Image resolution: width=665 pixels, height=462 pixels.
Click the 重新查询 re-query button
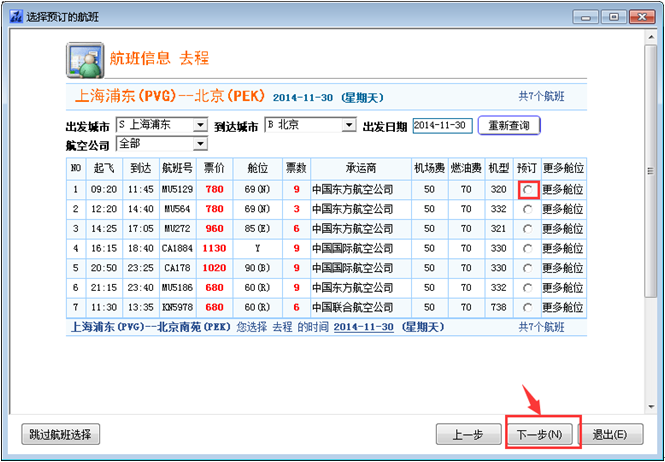coord(509,126)
